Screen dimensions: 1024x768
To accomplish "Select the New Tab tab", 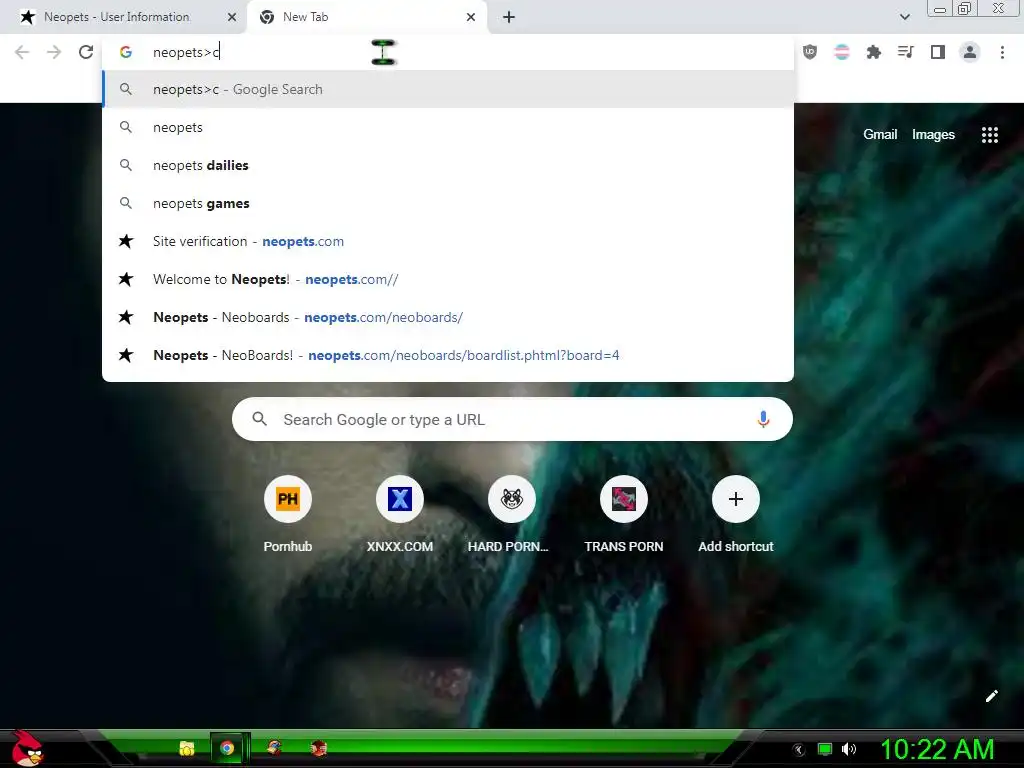I will click(366, 17).
